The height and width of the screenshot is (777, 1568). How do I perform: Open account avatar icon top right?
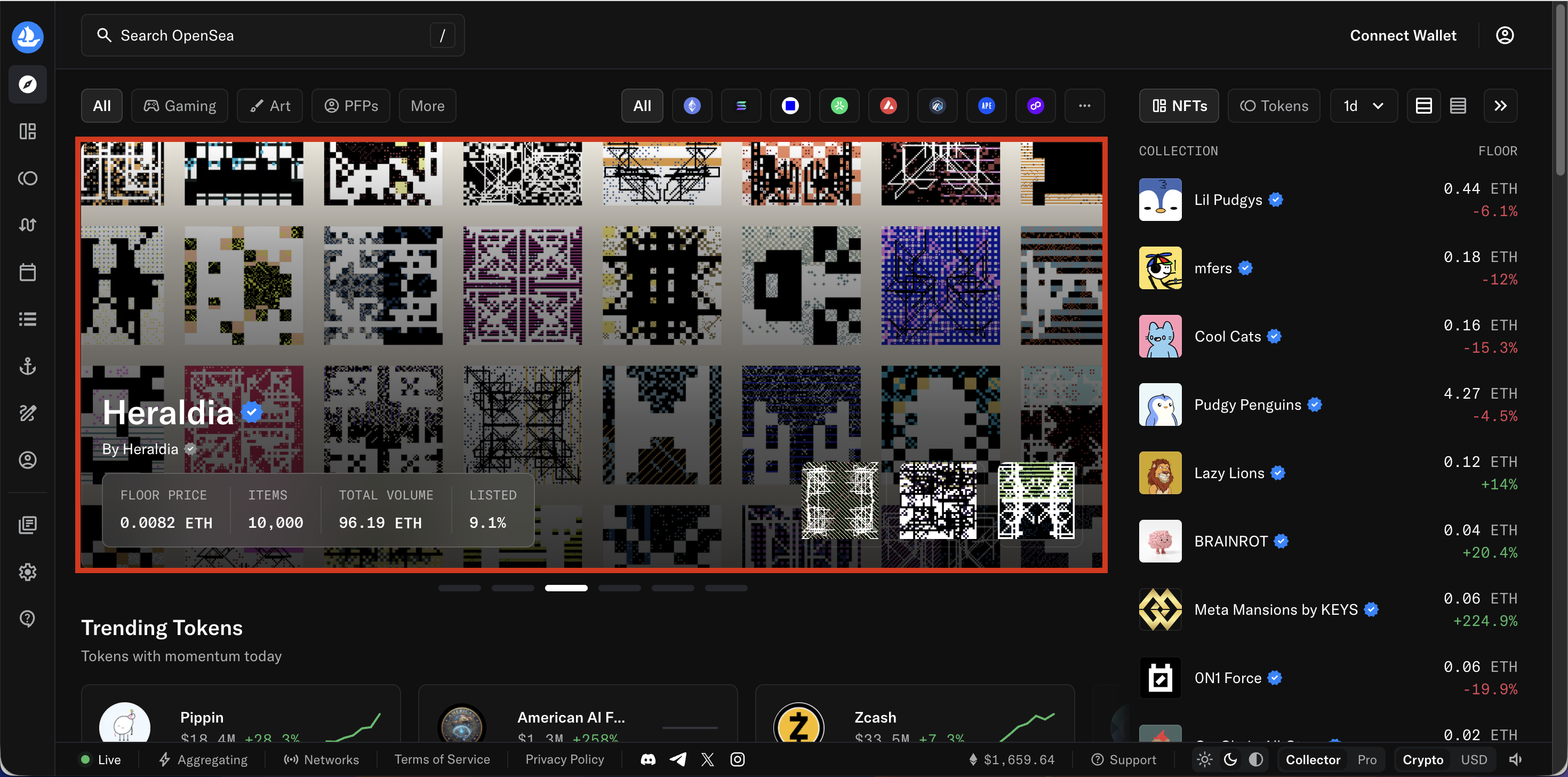(1505, 35)
